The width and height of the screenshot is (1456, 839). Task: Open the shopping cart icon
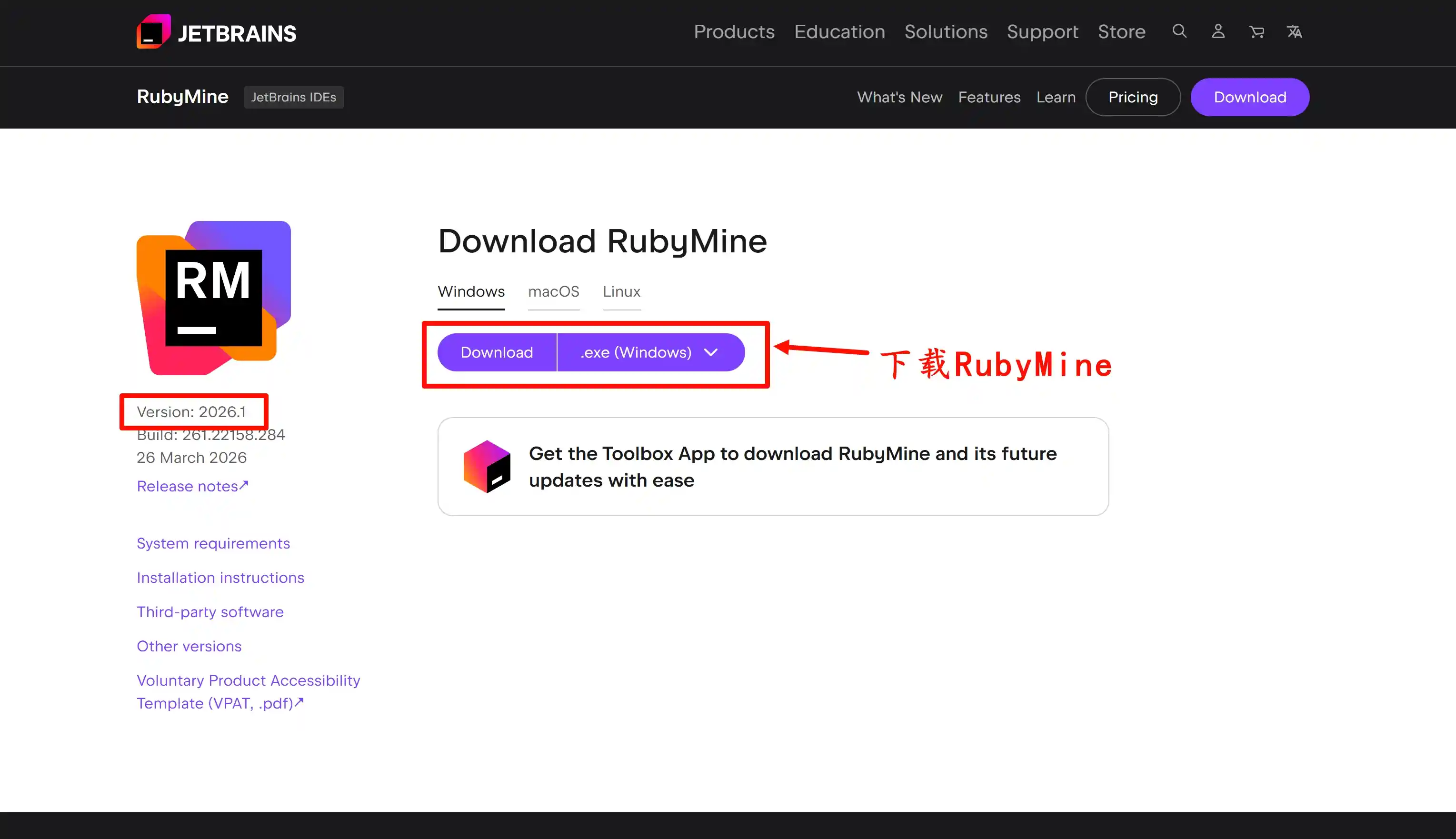coord(1257,32)
